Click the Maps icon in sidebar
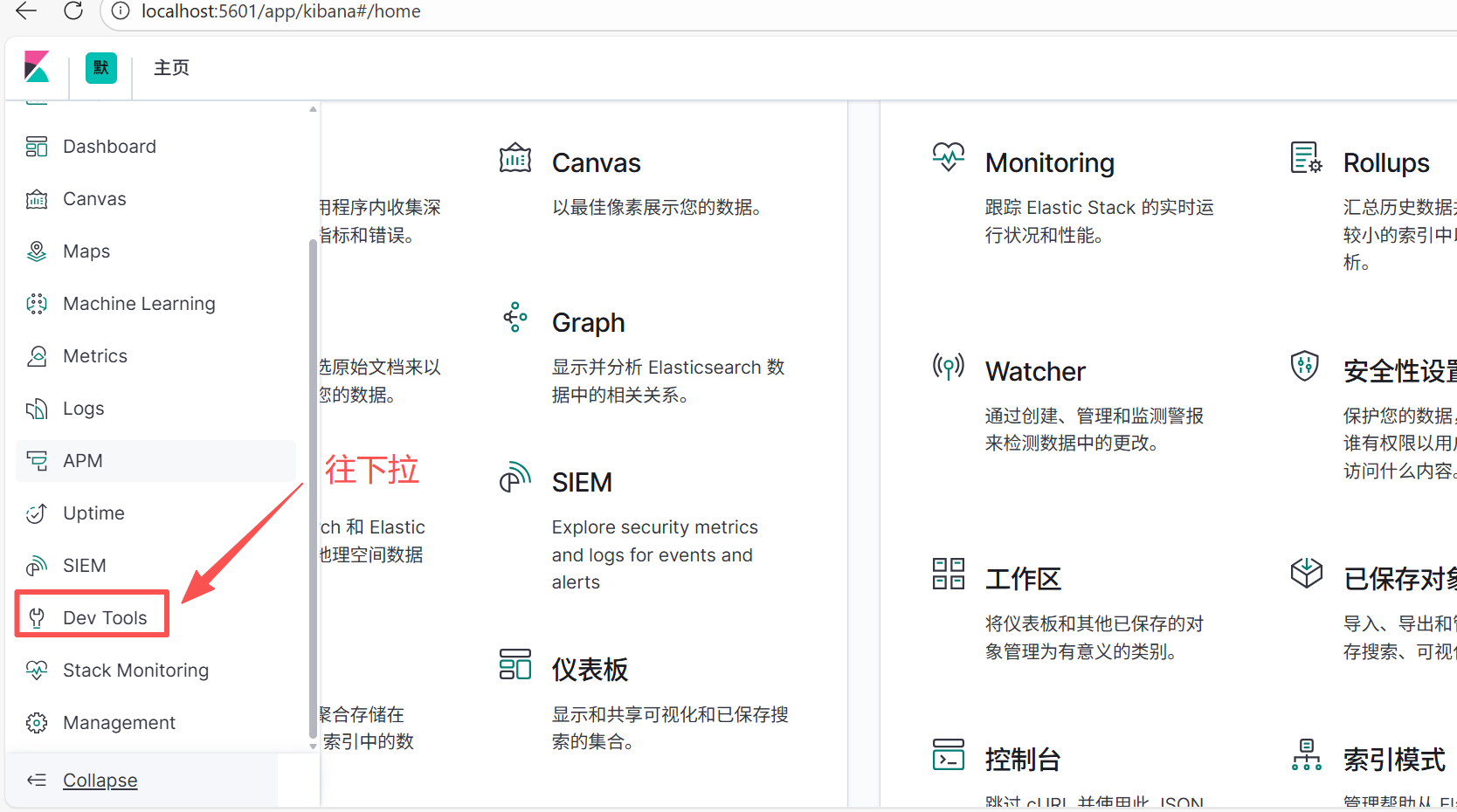 [x=37, y=251]
